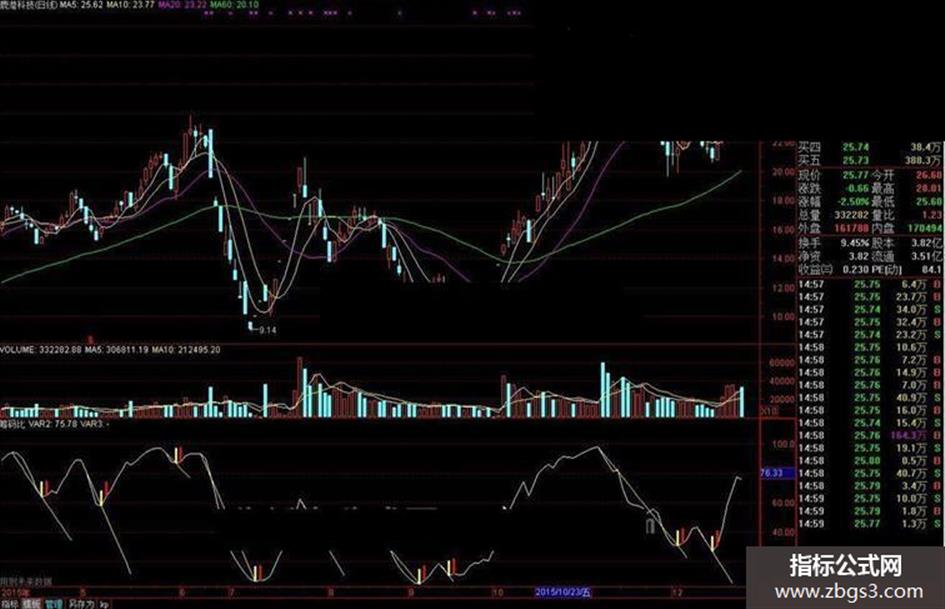The width and height of the screenshot is (945, 609).
Task: Click the 现价 current price 25.77
Action: 855,175
